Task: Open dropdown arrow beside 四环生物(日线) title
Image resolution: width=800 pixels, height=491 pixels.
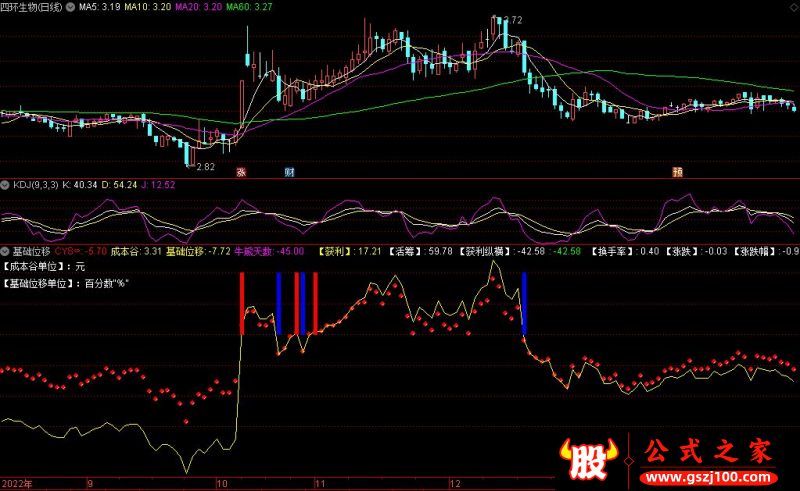Action: (70, 7)
